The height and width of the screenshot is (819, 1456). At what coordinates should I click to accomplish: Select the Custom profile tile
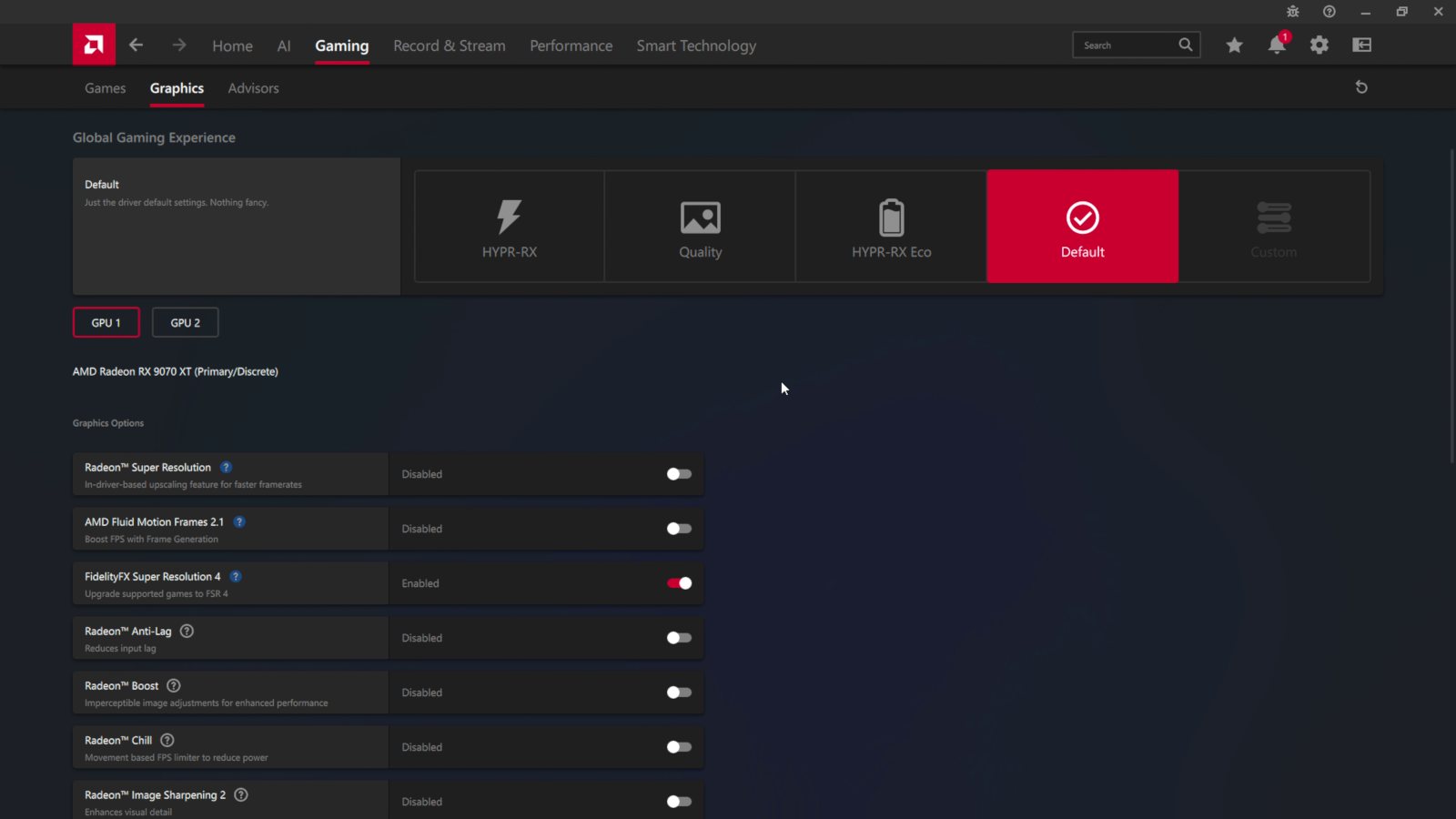(1274, 227)
